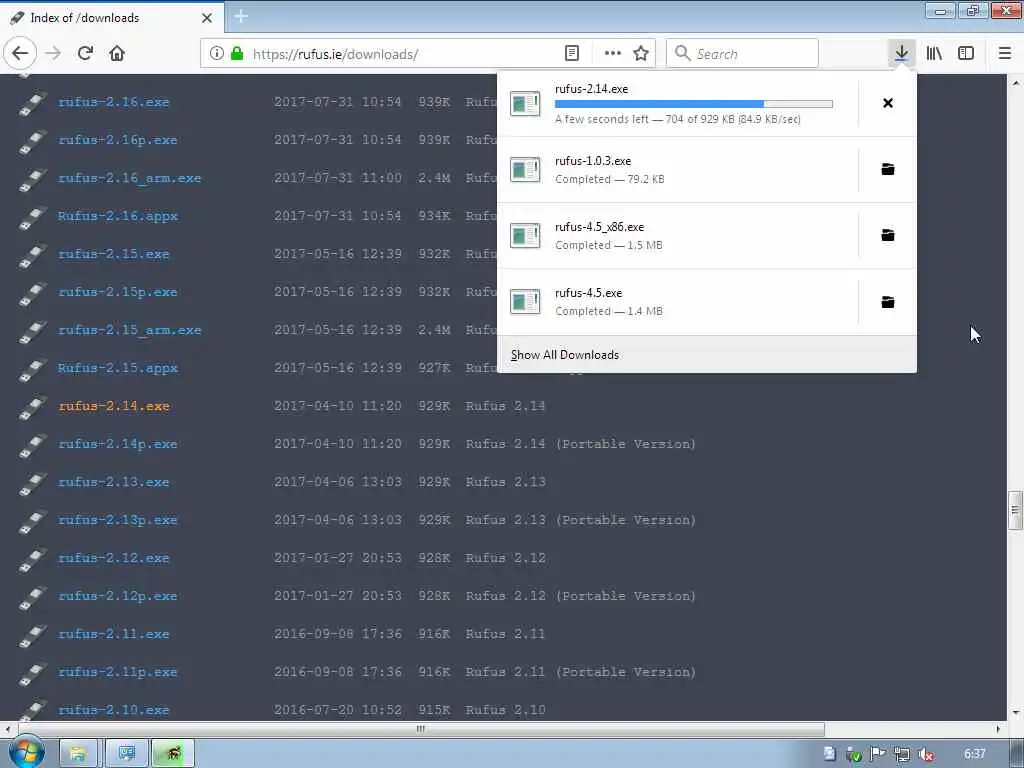Open rufus-2.13p.exe link

click(118, 520)
